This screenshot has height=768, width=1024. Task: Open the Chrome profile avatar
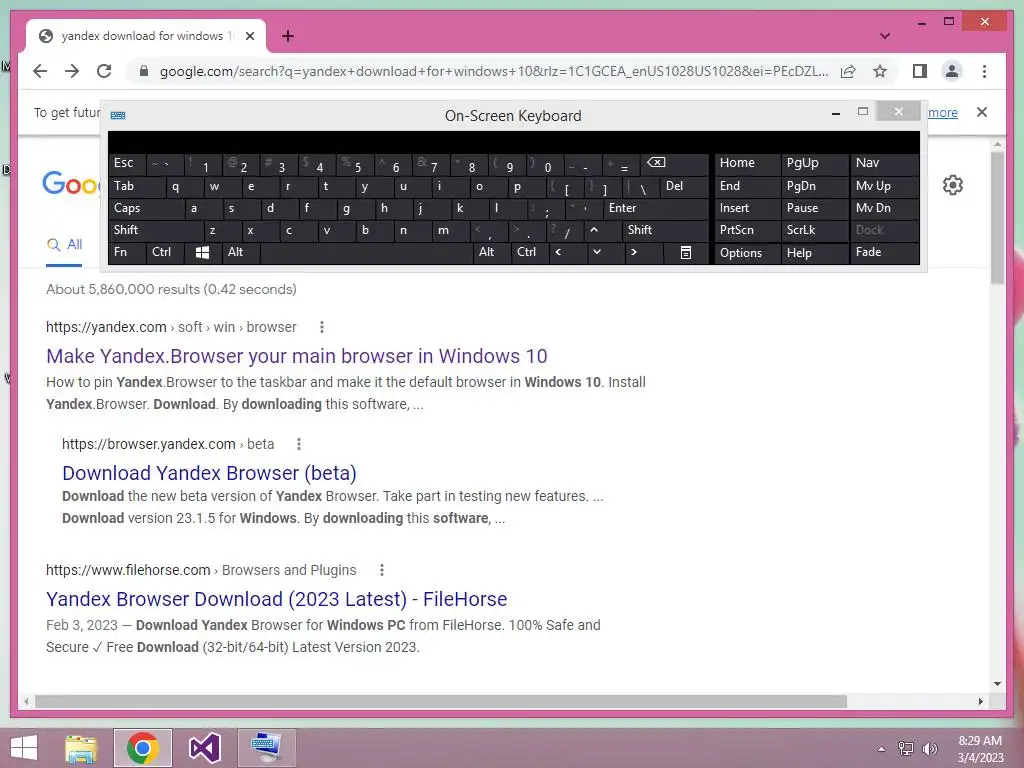pyautogui.click(x=952, y=71)
